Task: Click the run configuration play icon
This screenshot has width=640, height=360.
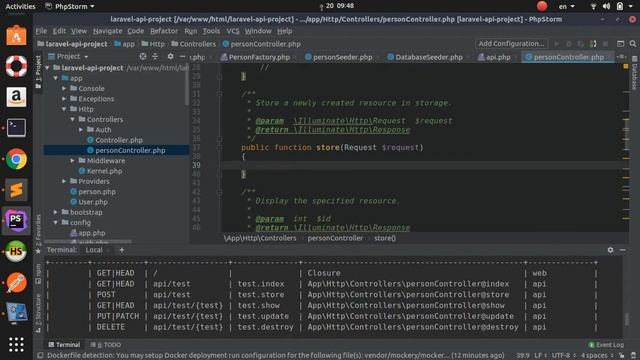Action: pyautogui.click(x=556, y=44)
